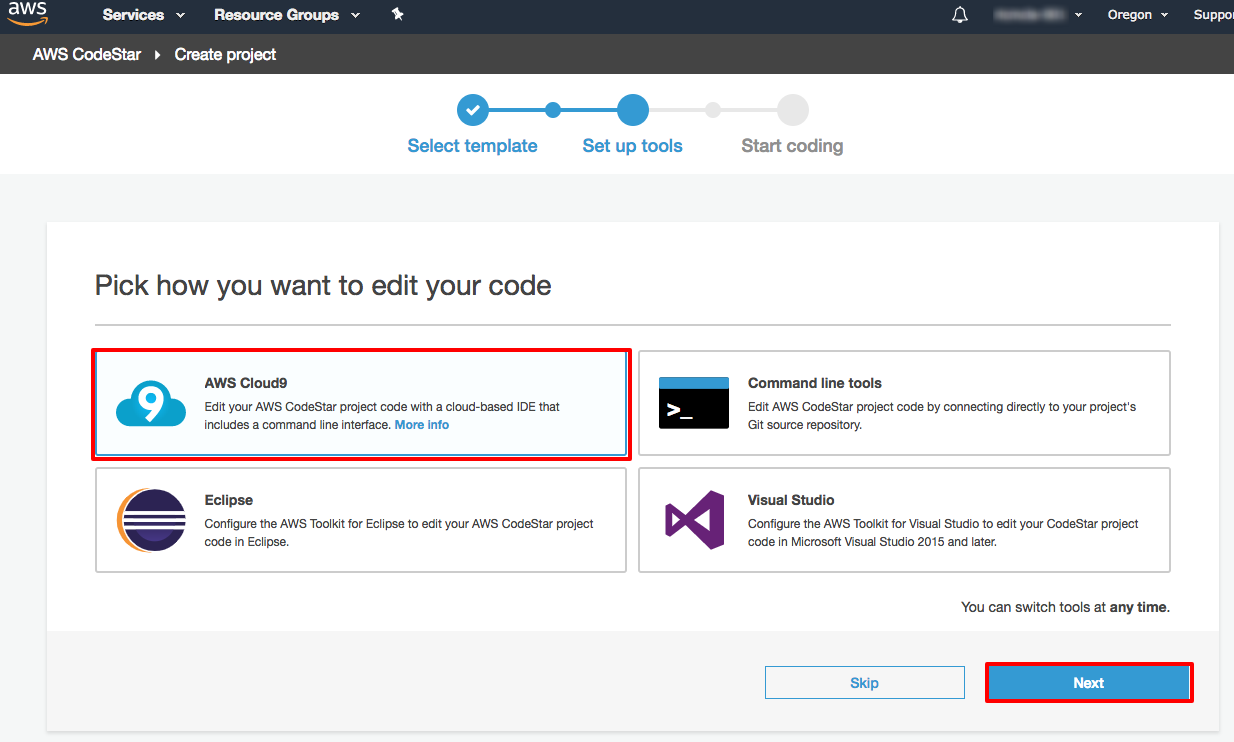1234x742 pixels.
Task: Choose the Visual Studio option title
Action: (x=791, y=500)
